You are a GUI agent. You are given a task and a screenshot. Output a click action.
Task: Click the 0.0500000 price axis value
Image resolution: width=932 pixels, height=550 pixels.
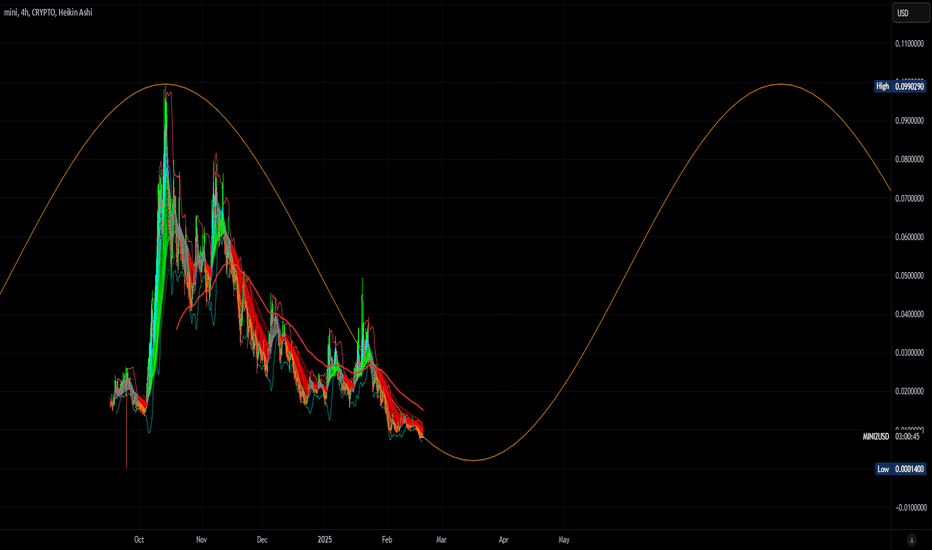click(909, 275)
